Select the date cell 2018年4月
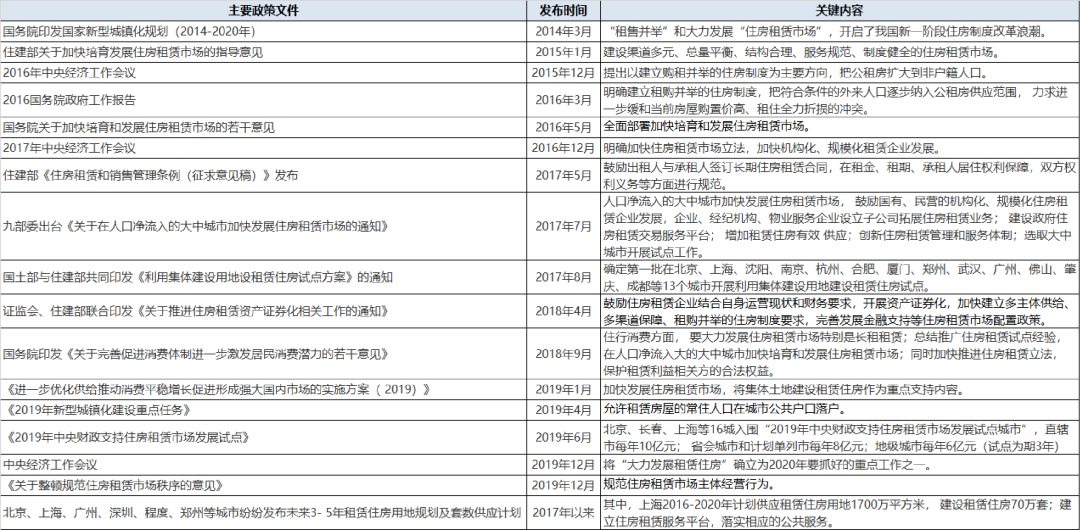1080x530 pixels. point(565,312)
